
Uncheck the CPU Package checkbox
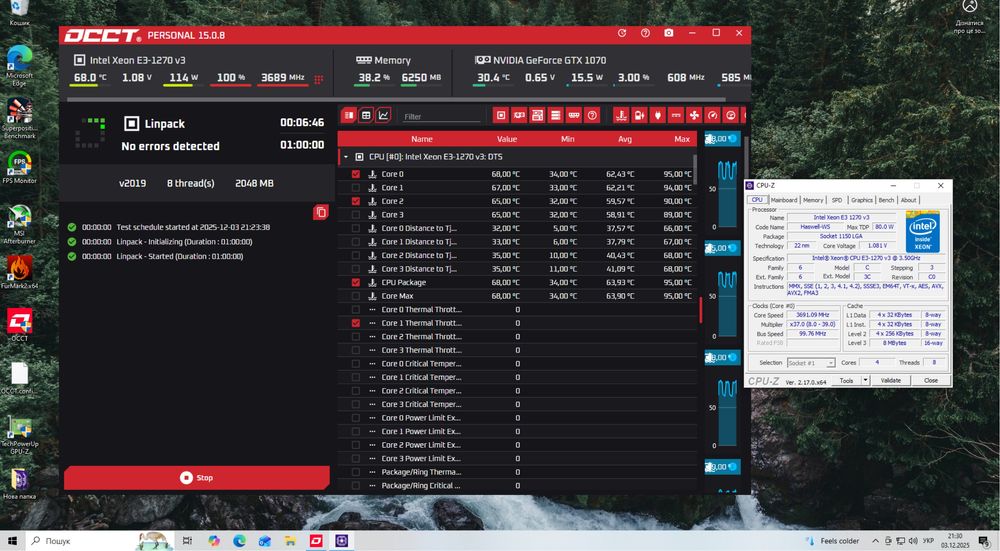click(x=356, y=283)
